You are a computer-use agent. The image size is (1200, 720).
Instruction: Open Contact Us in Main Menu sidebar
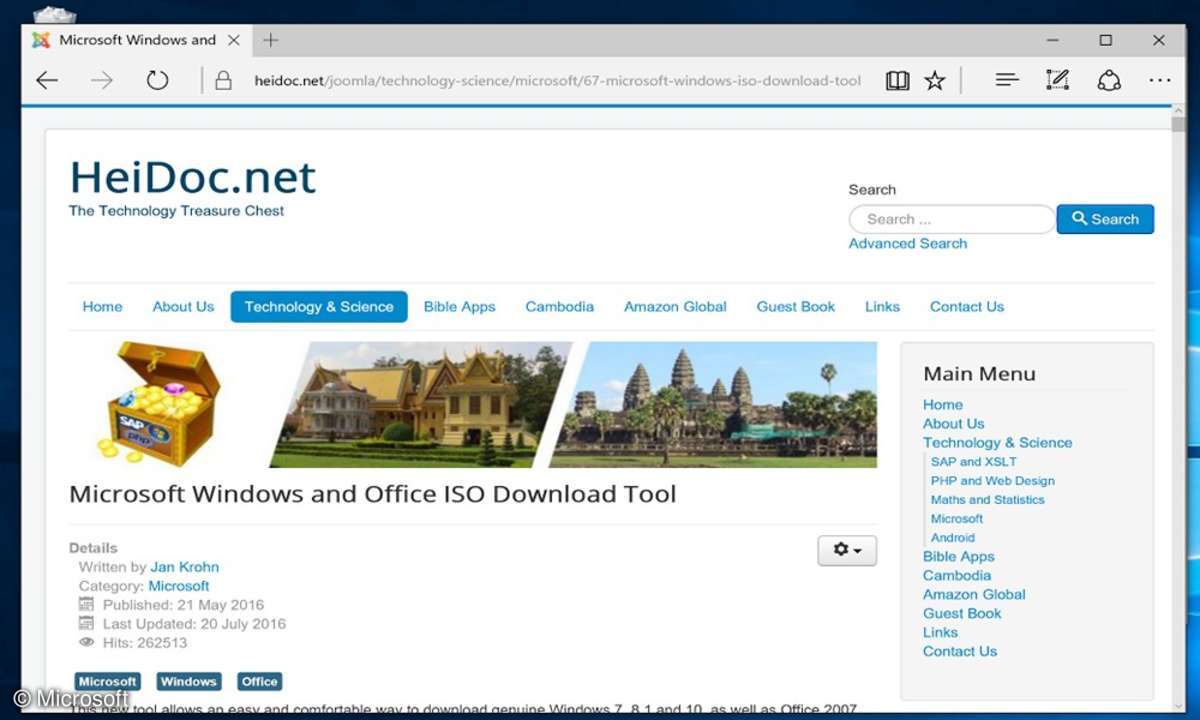tap(960, 652)
